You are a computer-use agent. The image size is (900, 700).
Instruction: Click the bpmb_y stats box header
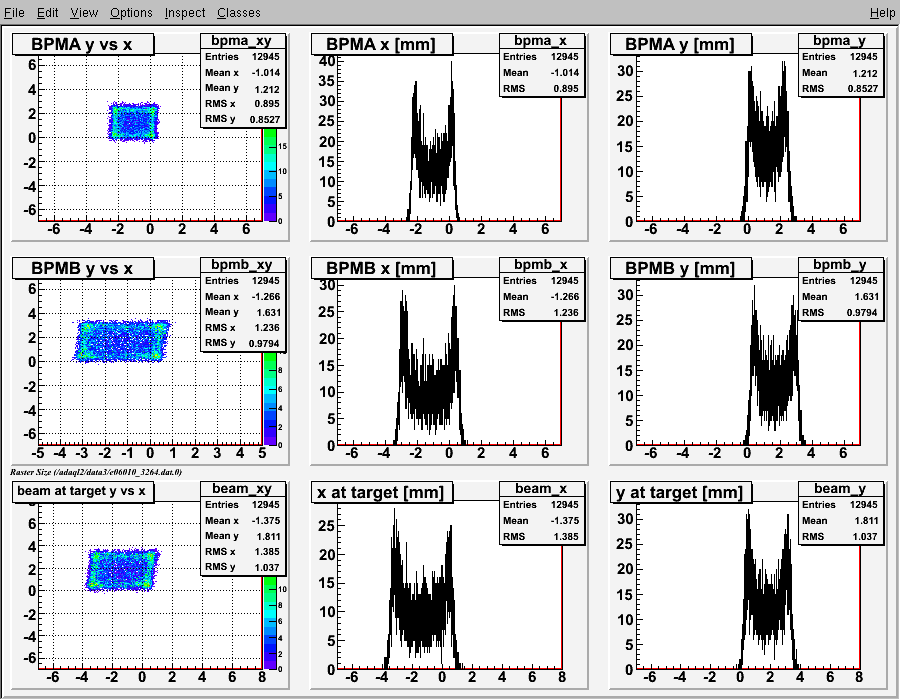[840, 265]
